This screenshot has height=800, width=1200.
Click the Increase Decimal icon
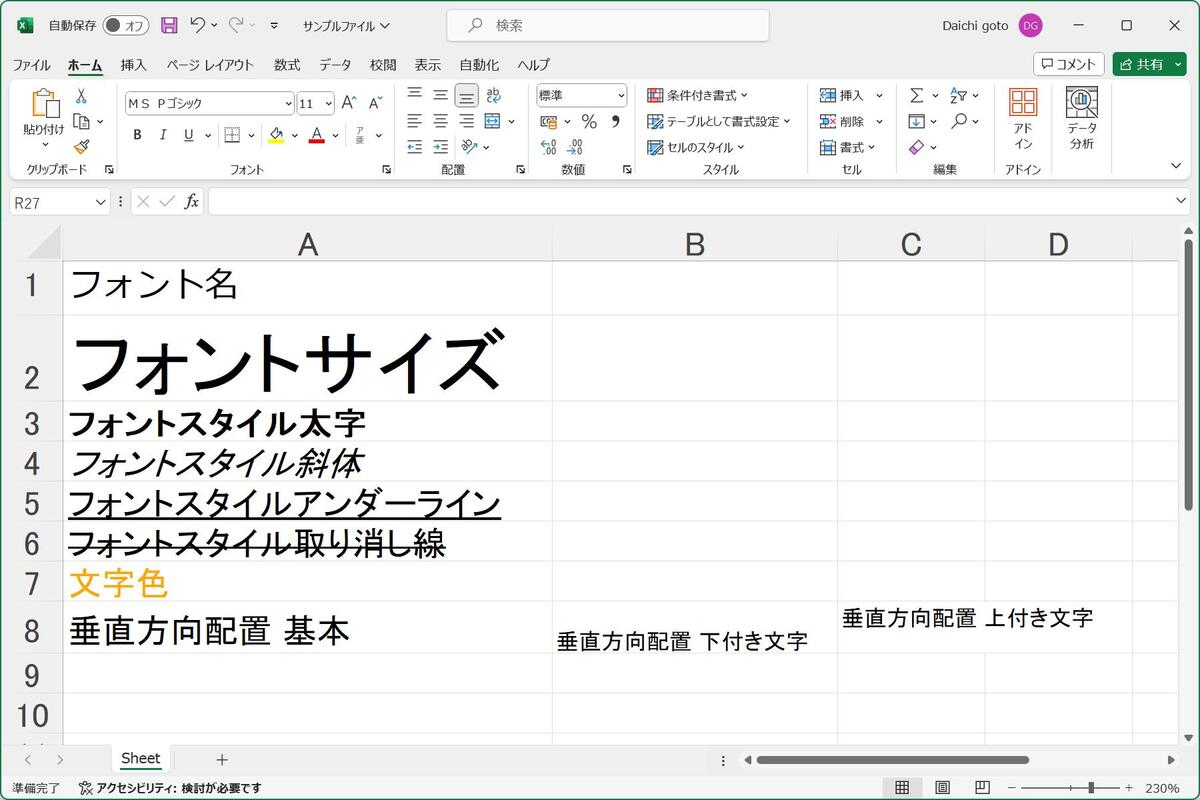(x=548, y=147)
